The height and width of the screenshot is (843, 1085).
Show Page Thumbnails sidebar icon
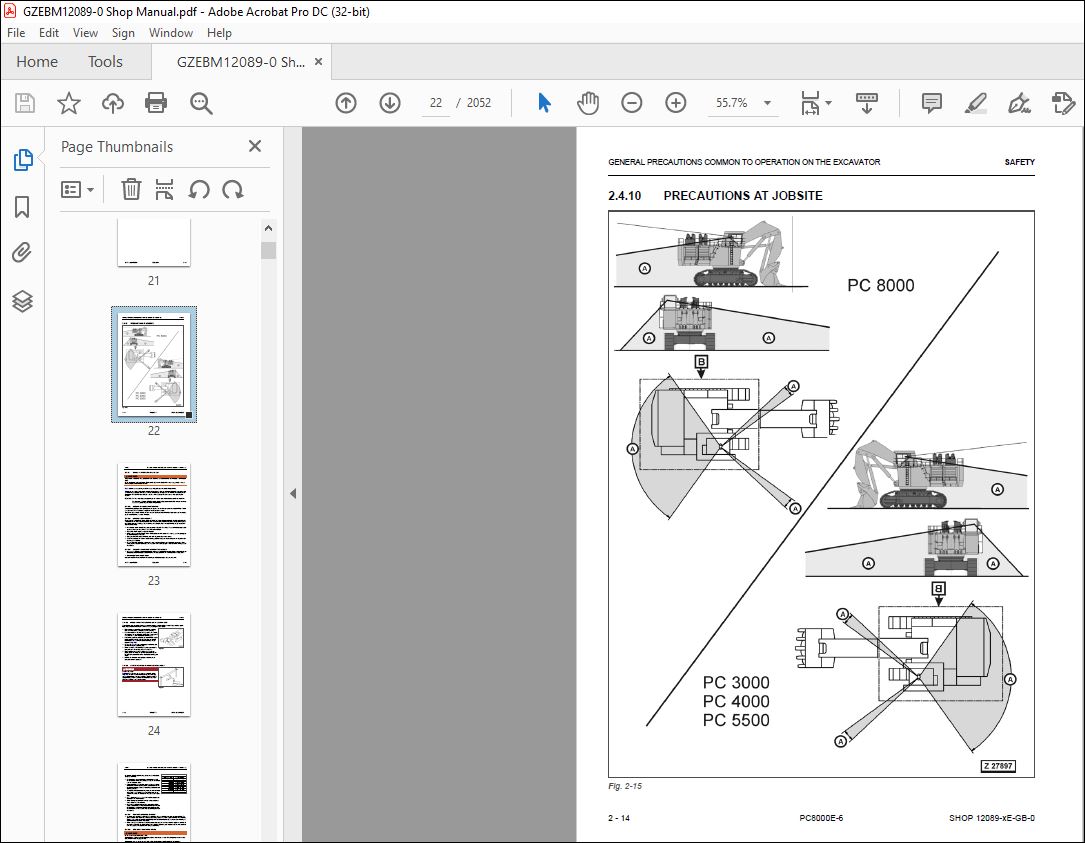[x=23, y=160]
